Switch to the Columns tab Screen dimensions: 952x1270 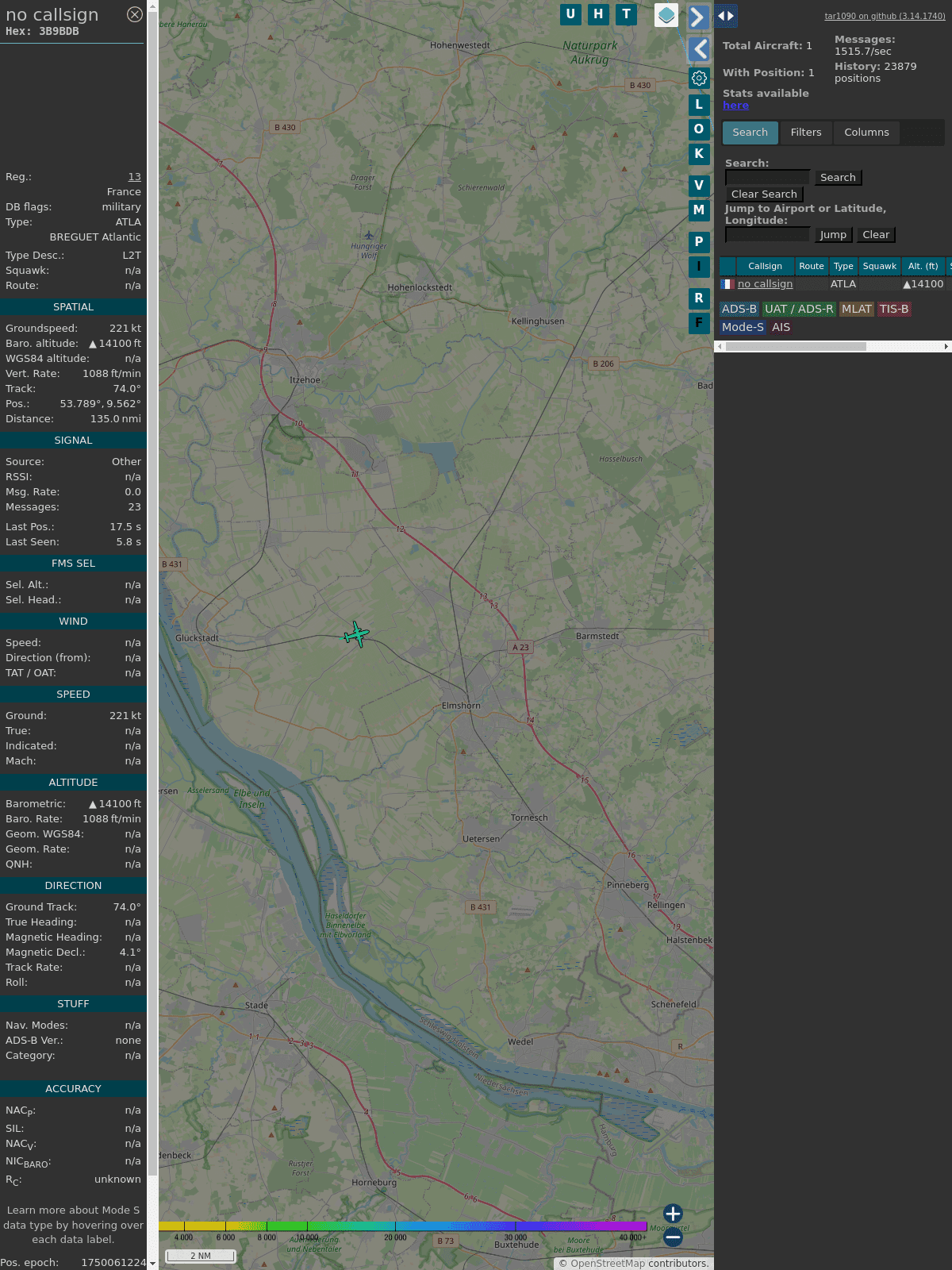coord(866,133)
